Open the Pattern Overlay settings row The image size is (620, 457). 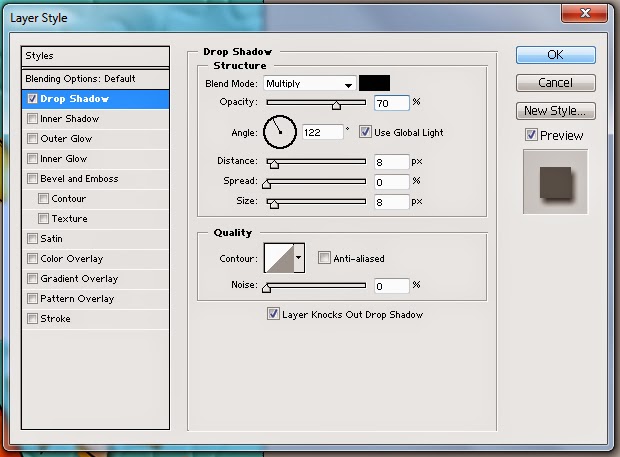[x=96, y=298]
